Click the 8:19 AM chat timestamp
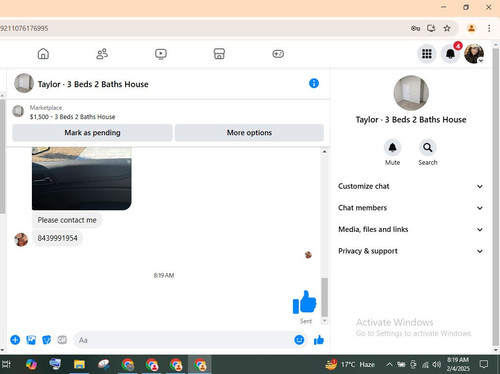500x374 pixels. 164,275
